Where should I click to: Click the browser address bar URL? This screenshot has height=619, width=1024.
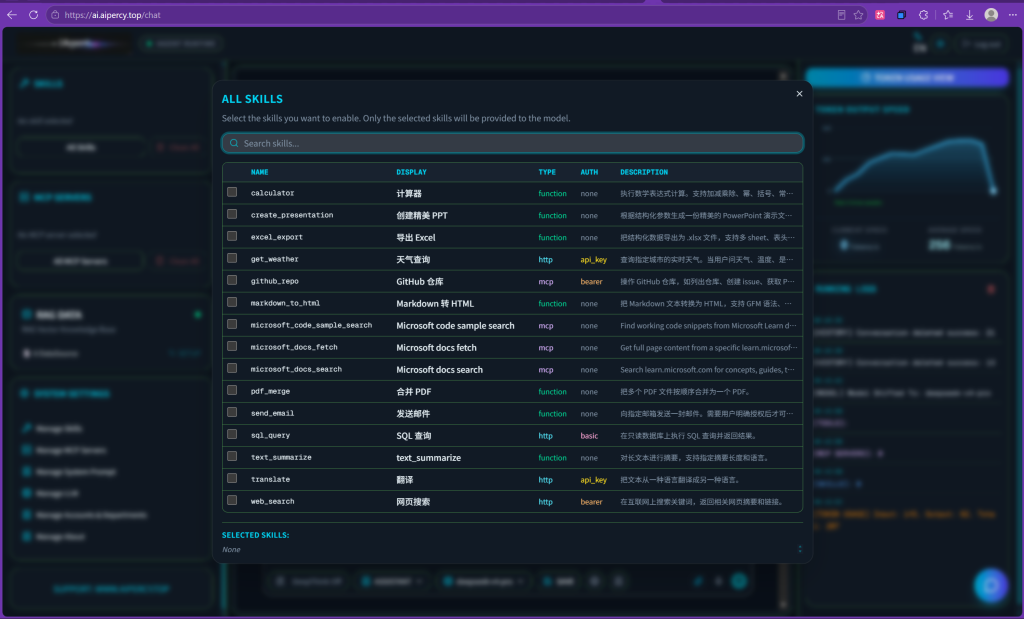pyautogui.click(x=112, y=14)
